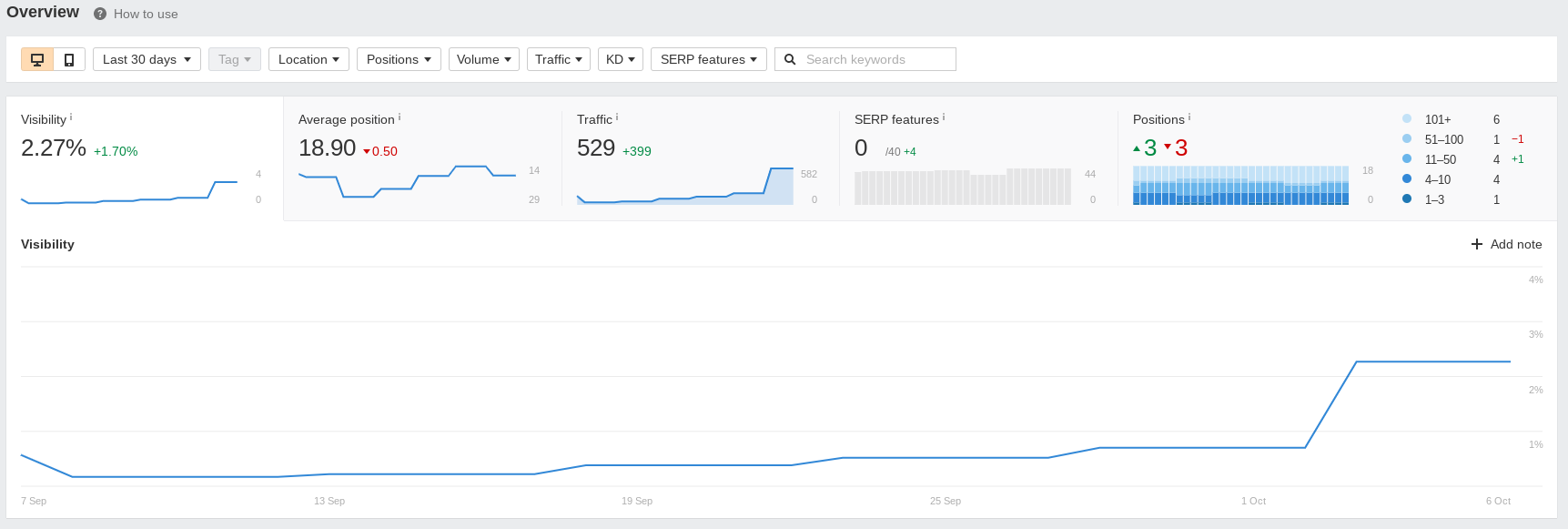Open the Volume filter dropdown
This screenshot has height=529, width=1568.
[484, 59]
